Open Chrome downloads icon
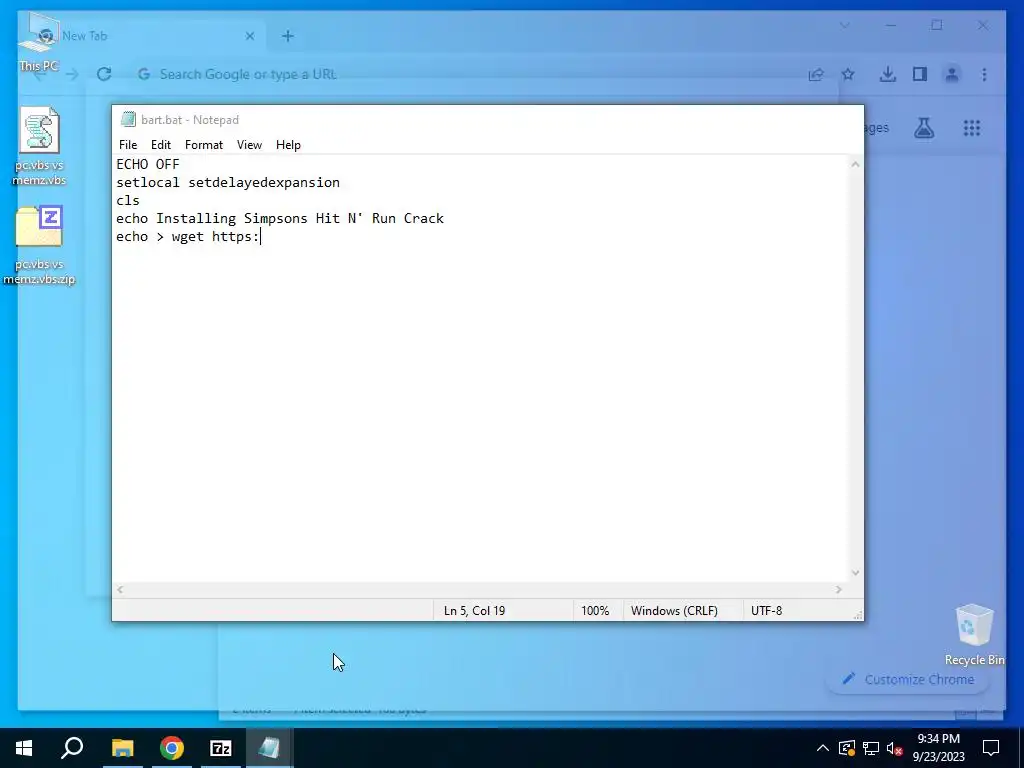The width and height of the screenshot is (1024, 768). [x=888, y=74]
